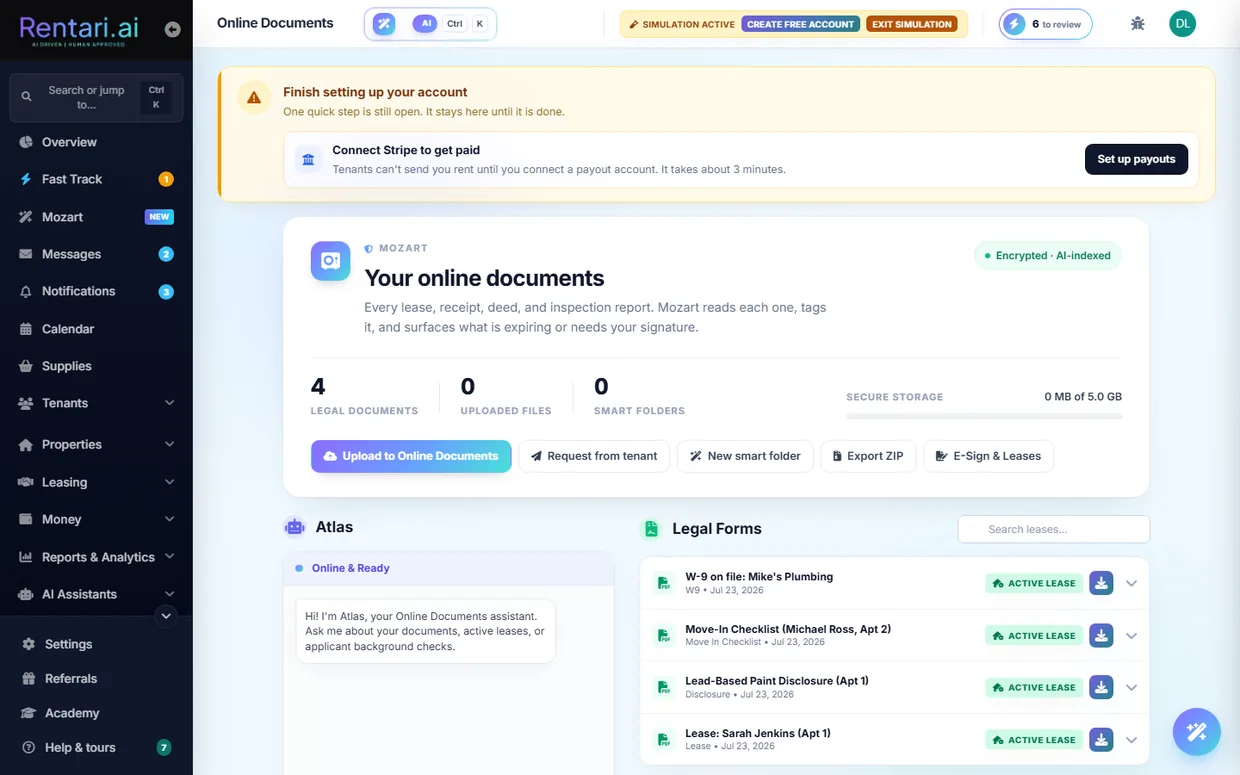Toggle the AI pill in top bar
The image size is (1240, 775).
click(425, 24)
